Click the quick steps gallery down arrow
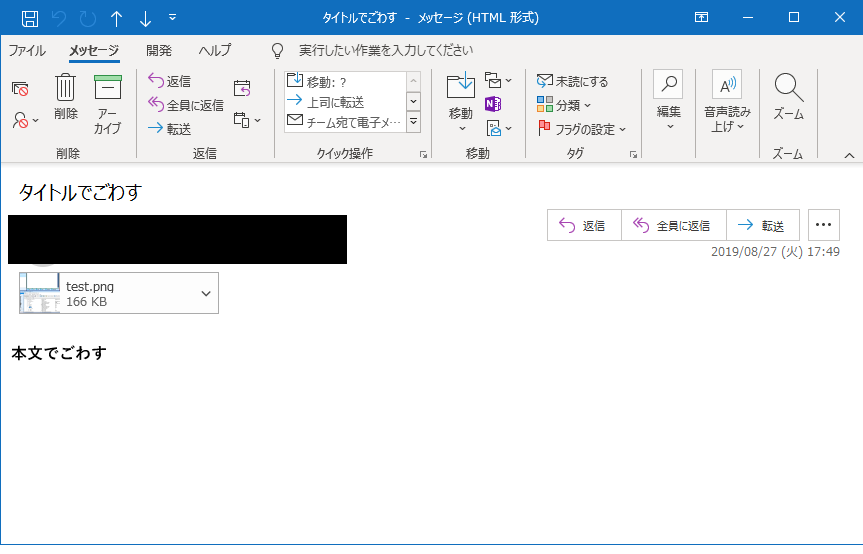The width and height of the screenshot is (863, 554). click(413, 102)
